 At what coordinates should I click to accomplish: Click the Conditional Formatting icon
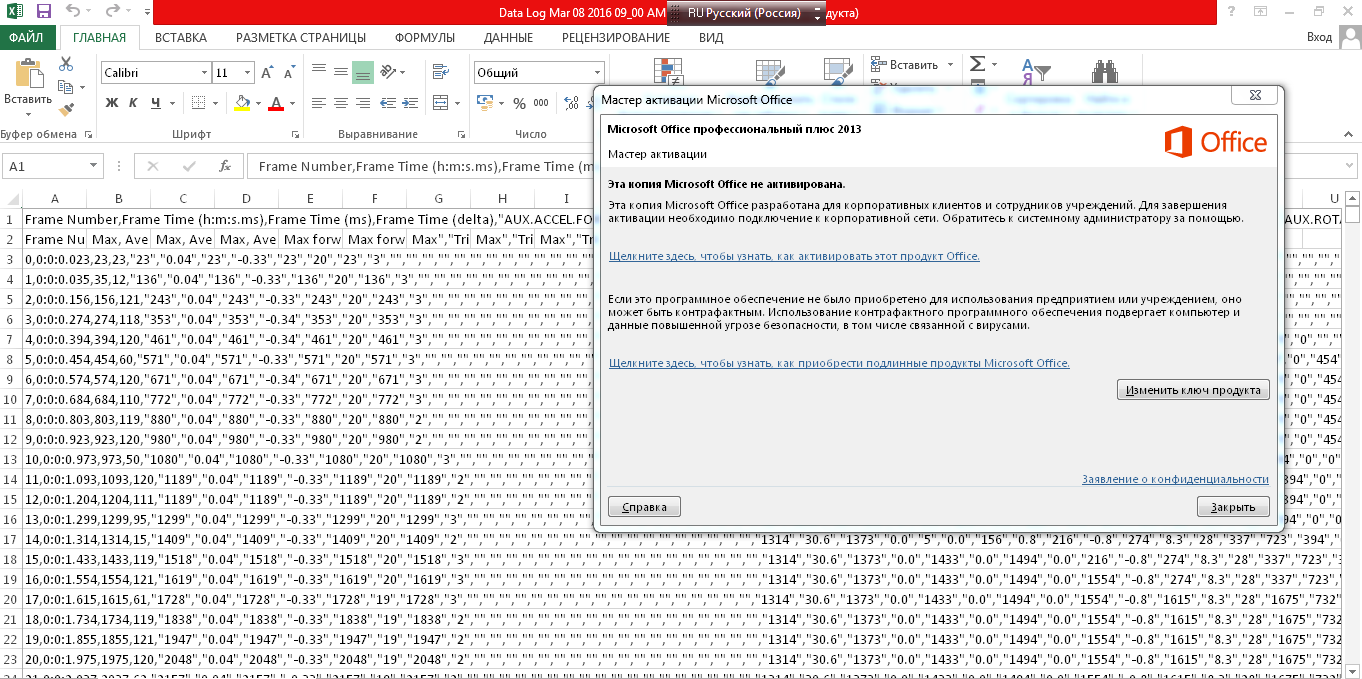[x=667, y=71]
